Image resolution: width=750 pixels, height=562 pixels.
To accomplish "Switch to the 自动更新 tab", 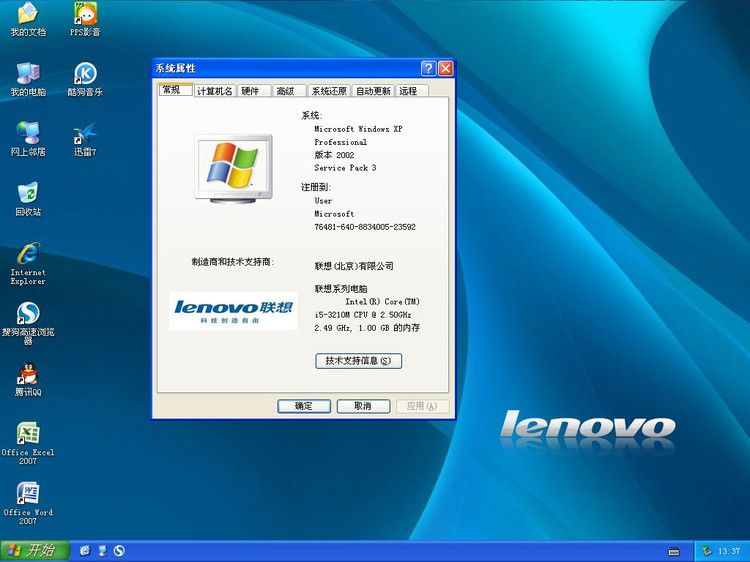I will coord(373,91).
